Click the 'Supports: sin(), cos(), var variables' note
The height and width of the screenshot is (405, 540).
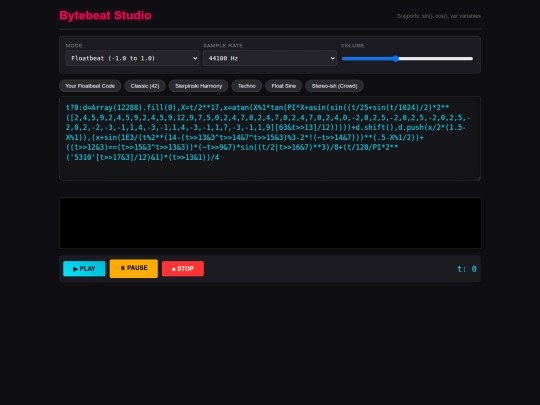[x=439, y=16]
